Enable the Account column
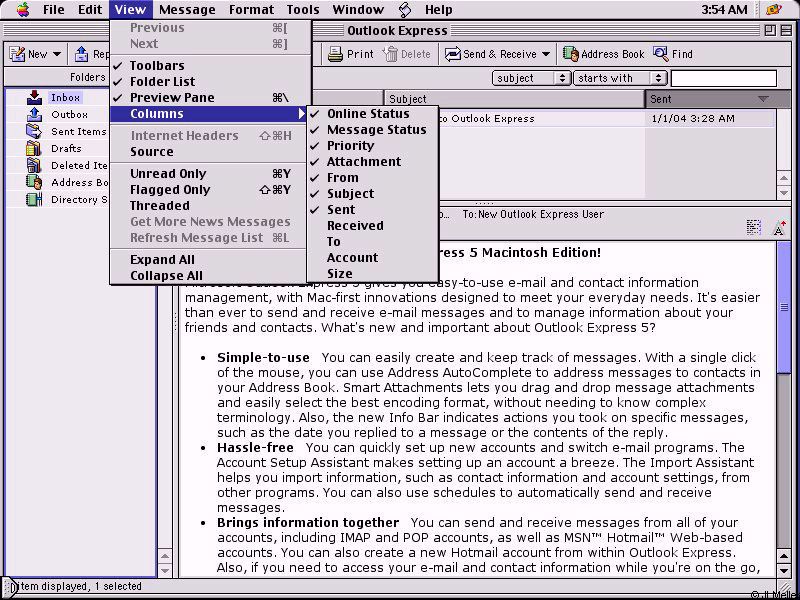The image size is (800, 600). pyautogui.click(x=372, y=258)
